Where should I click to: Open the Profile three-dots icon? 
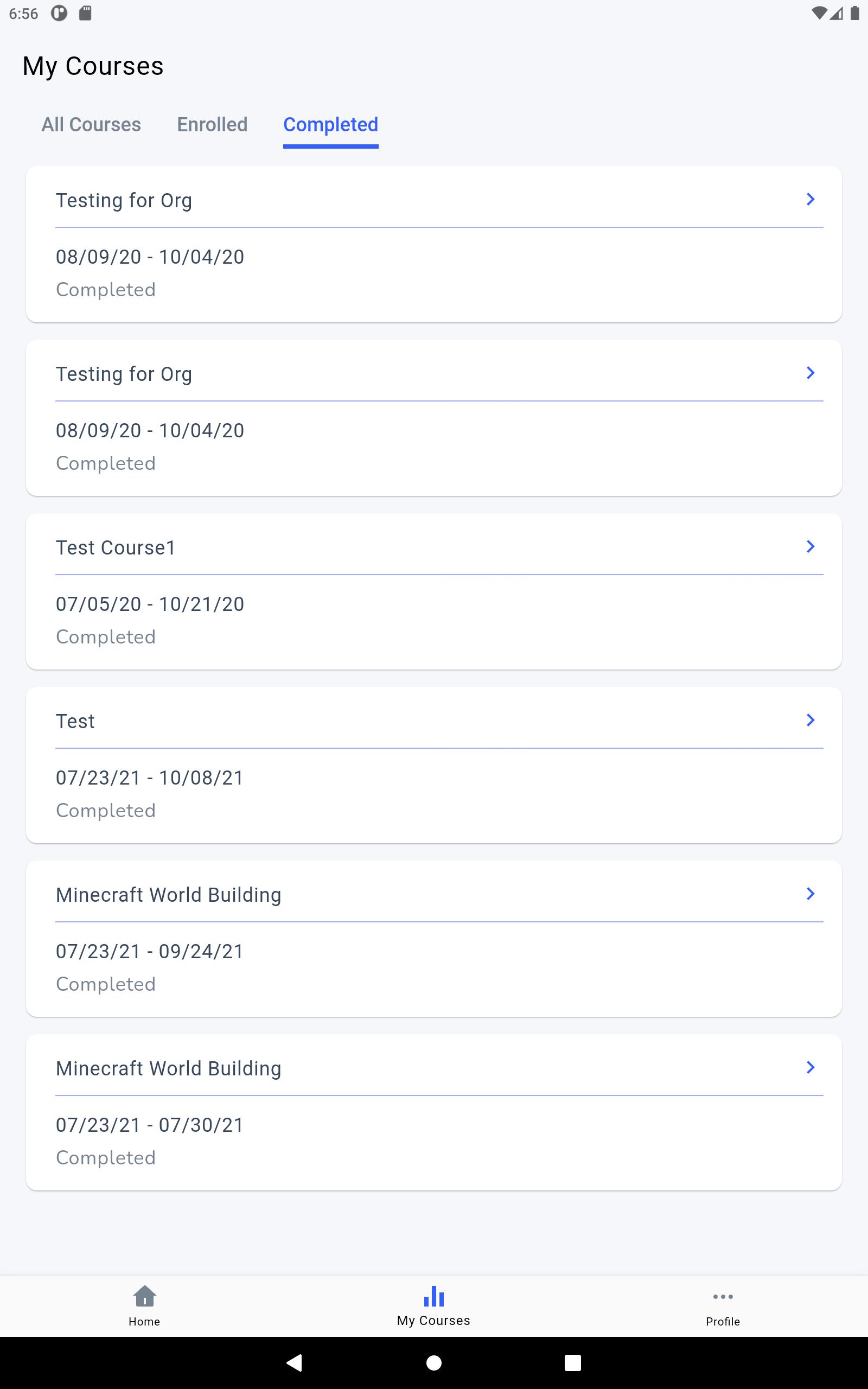click(x=723, y=1297)
